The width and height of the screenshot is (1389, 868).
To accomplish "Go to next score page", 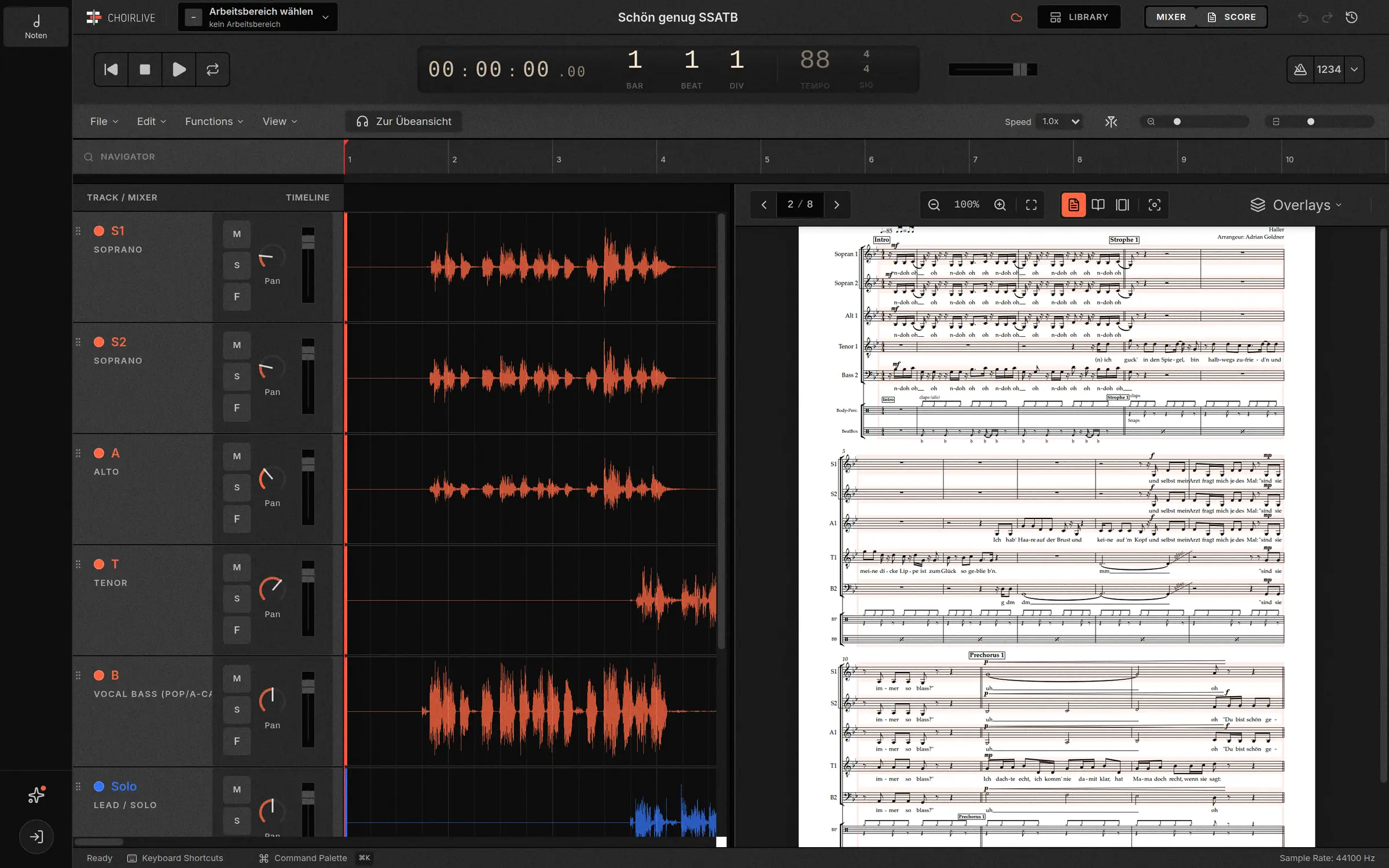I will click(x=837, y=205).
